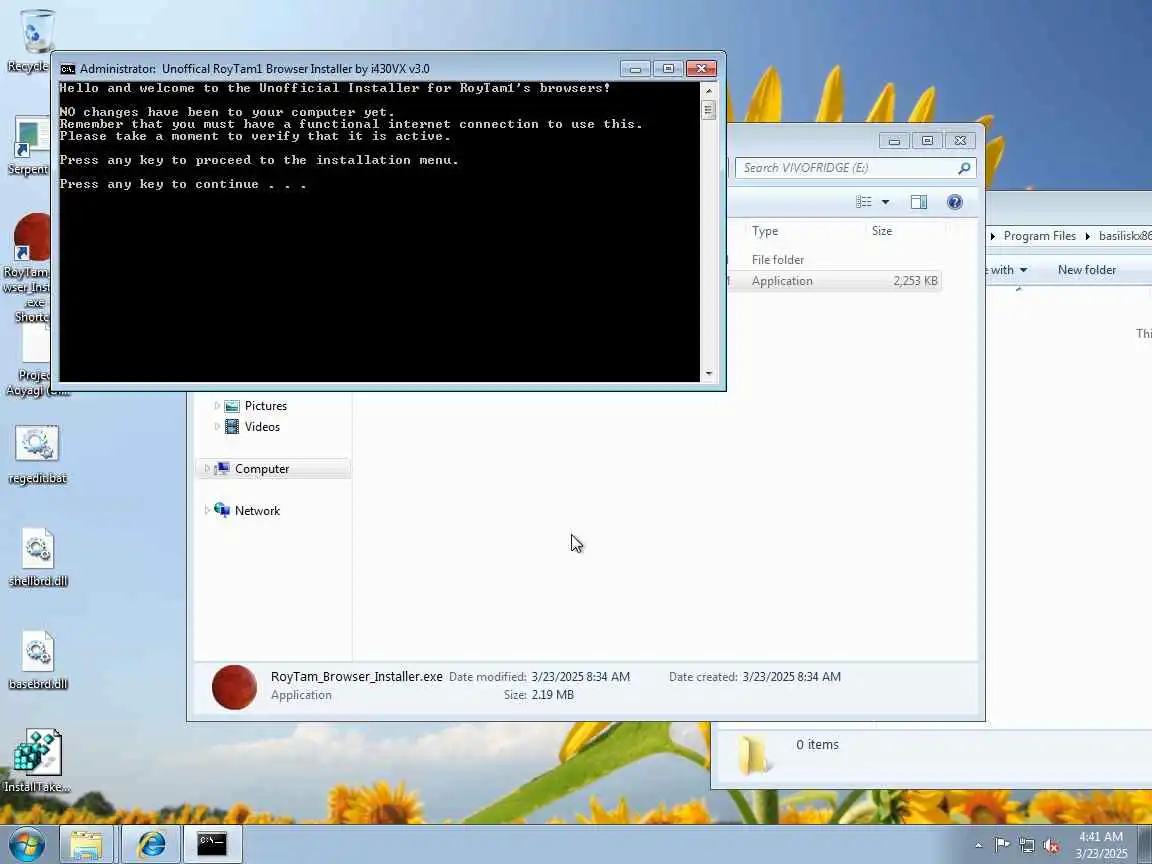Show hidden tray icons arrow
This screenshot has height=864, width=1152.
(x=979, y=845)
